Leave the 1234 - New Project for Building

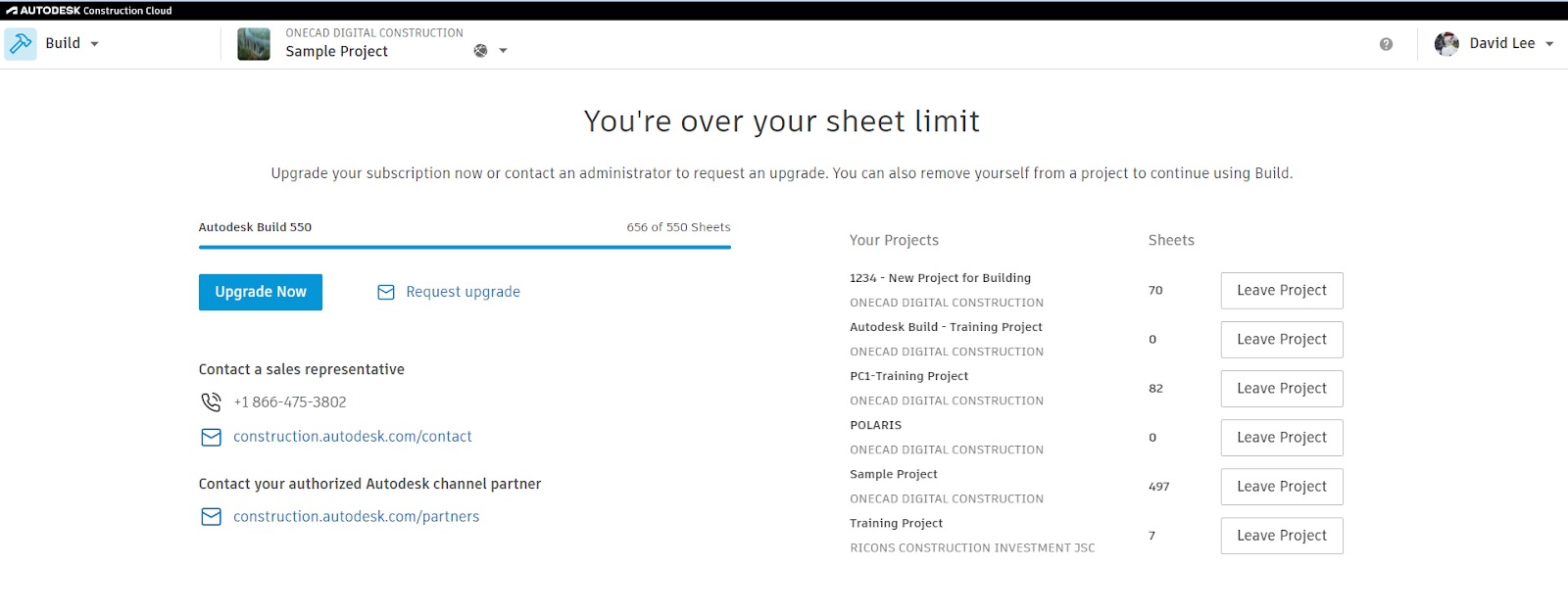coord(1282,291)
